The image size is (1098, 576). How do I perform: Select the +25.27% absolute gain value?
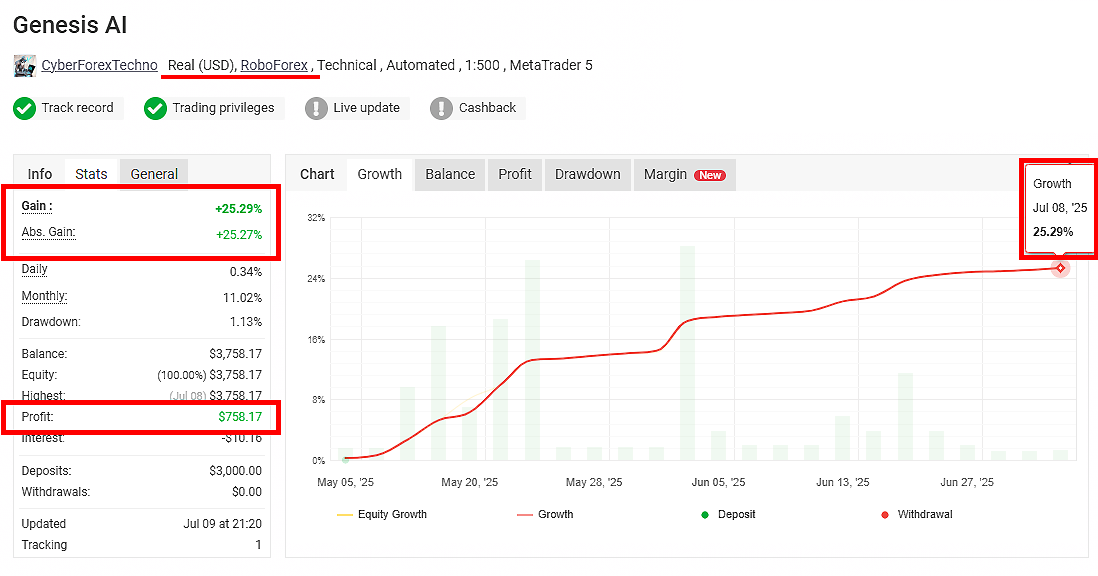tap(239, 234)
